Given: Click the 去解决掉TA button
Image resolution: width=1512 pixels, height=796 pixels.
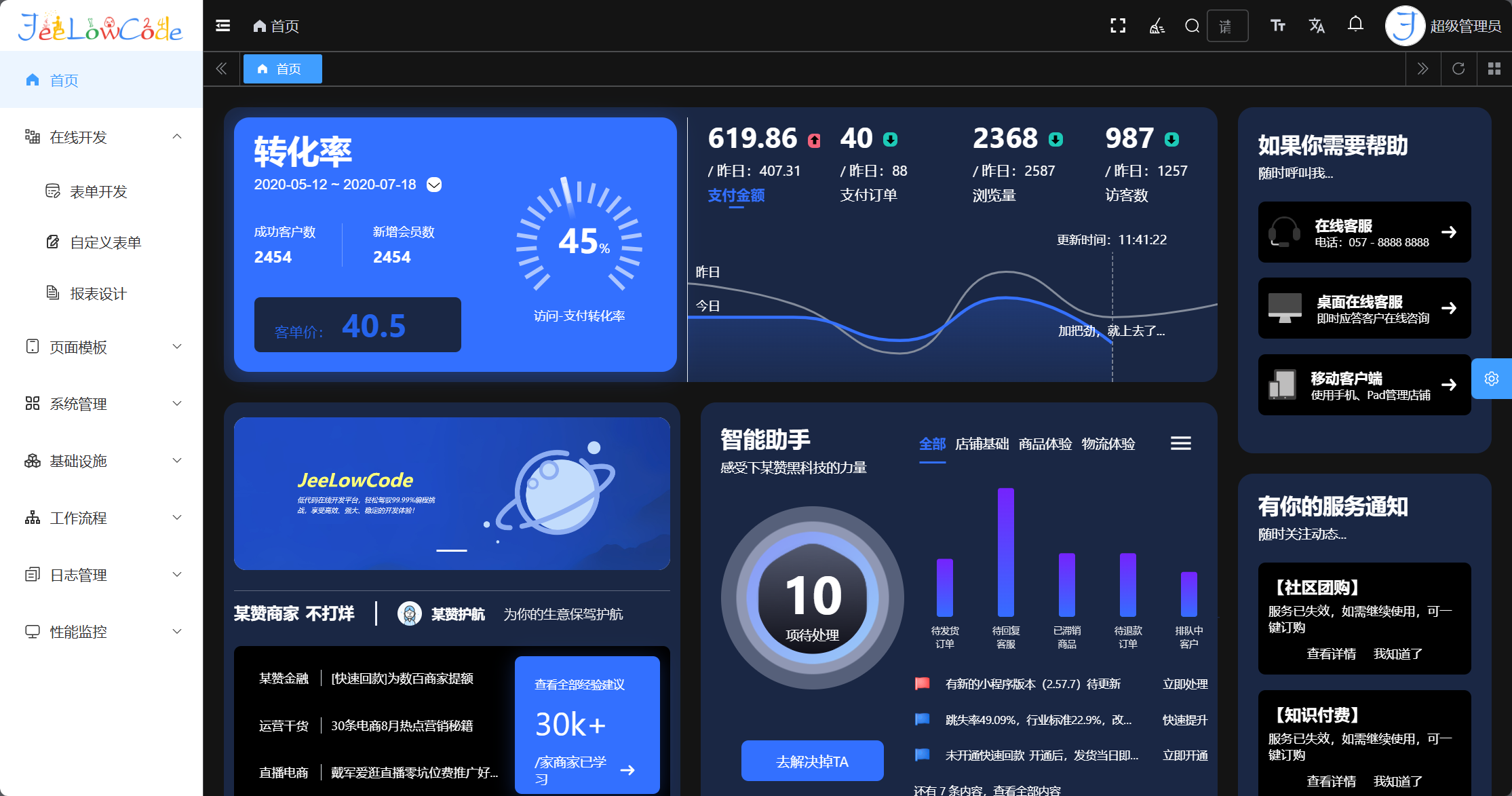Looking at the screenshot, I should (812, 761).
